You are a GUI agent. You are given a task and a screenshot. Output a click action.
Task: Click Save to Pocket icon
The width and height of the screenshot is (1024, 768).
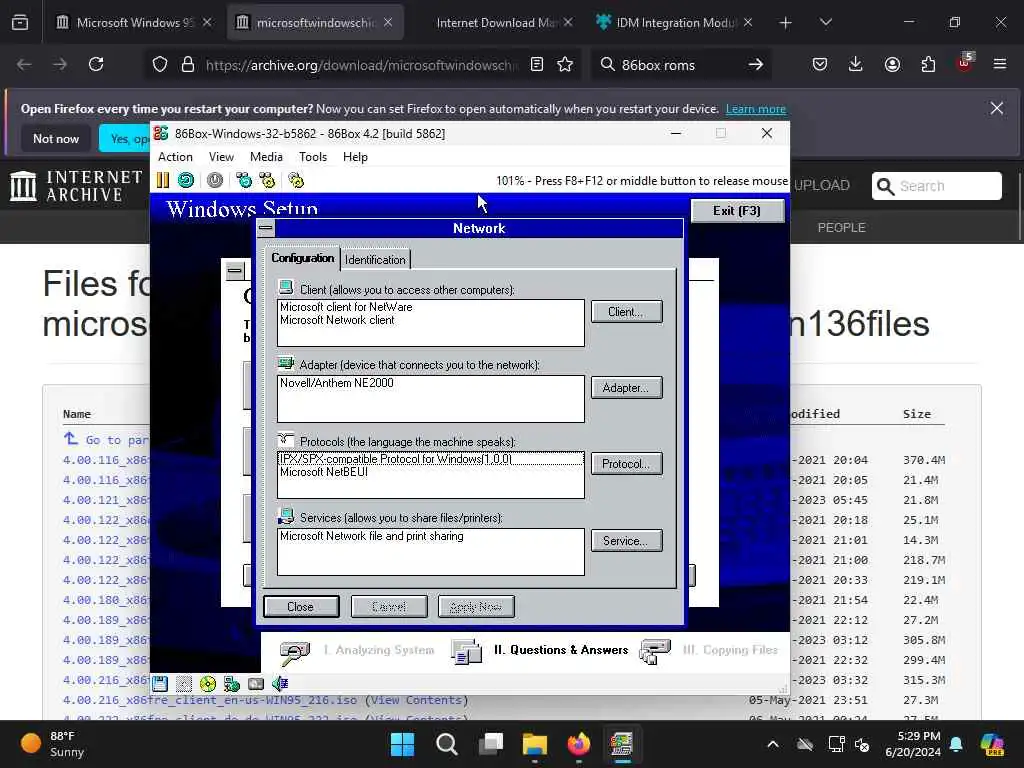coord(820,65)
